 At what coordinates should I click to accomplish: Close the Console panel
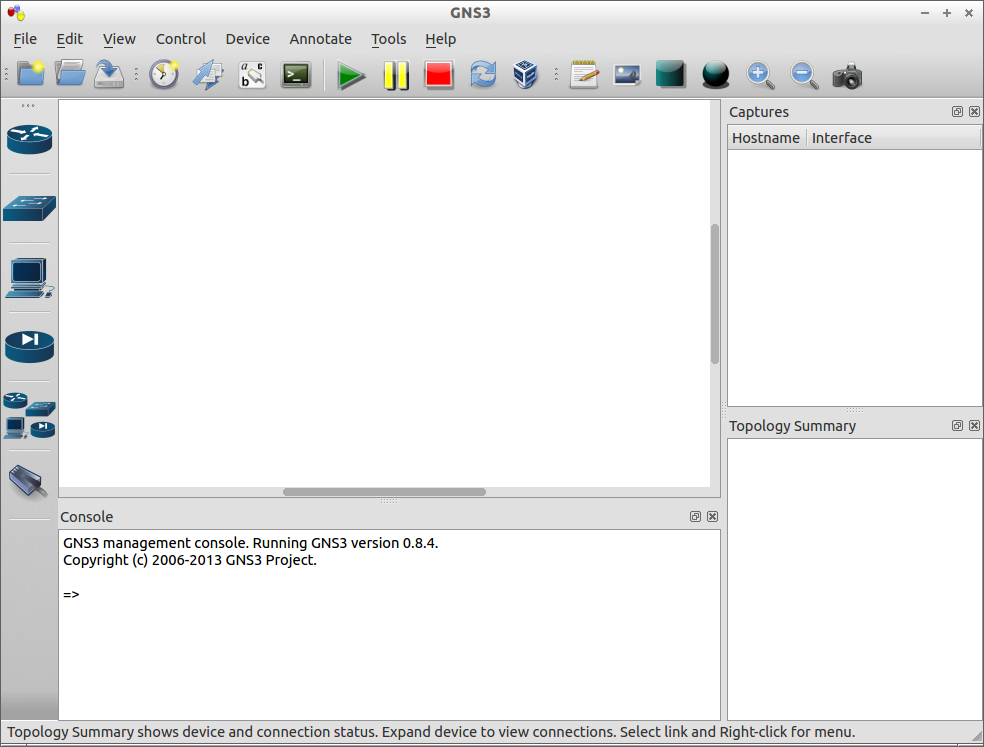[712, 517]
